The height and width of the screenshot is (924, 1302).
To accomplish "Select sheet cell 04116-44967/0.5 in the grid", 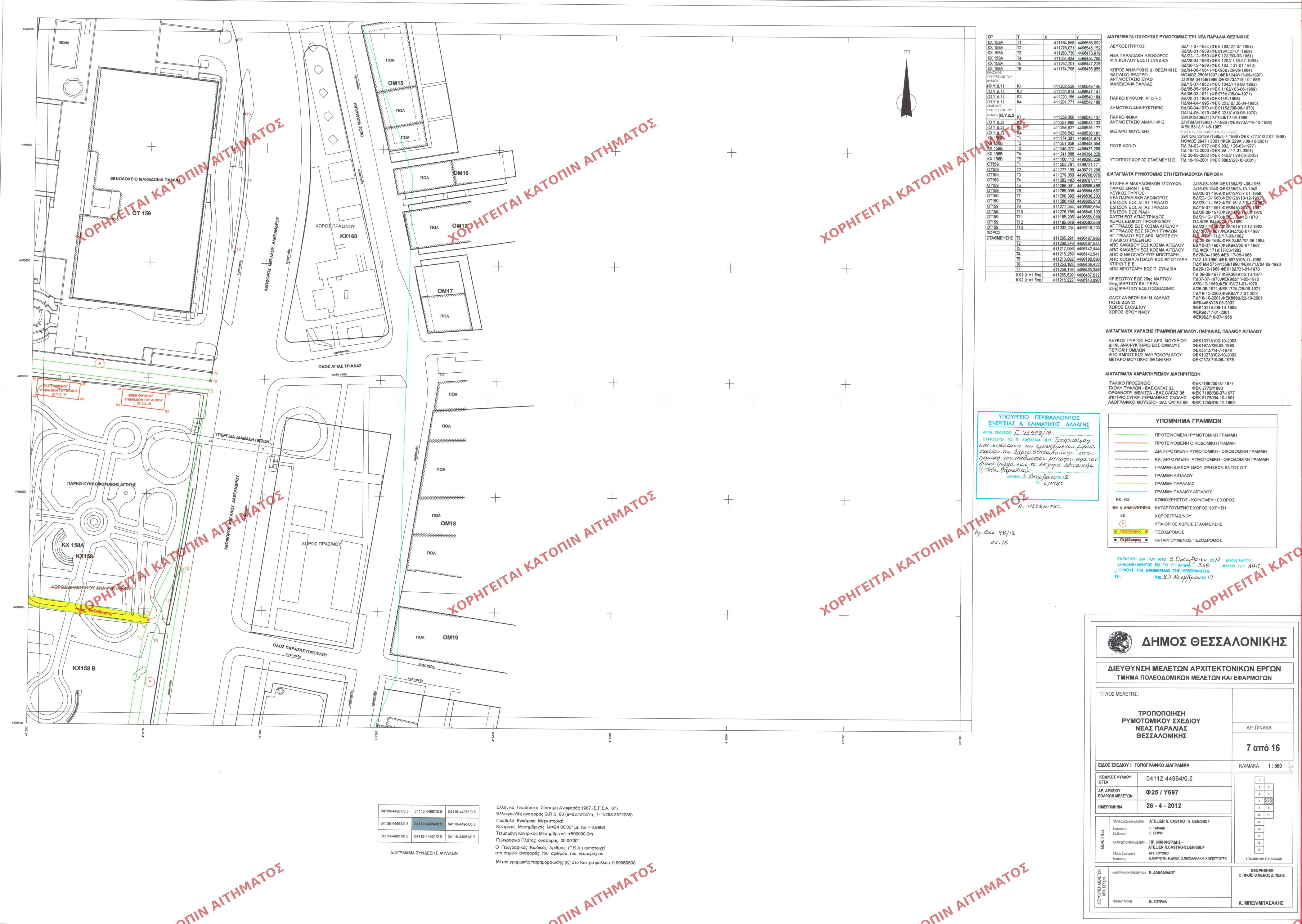I will click(x=461, y=812).
